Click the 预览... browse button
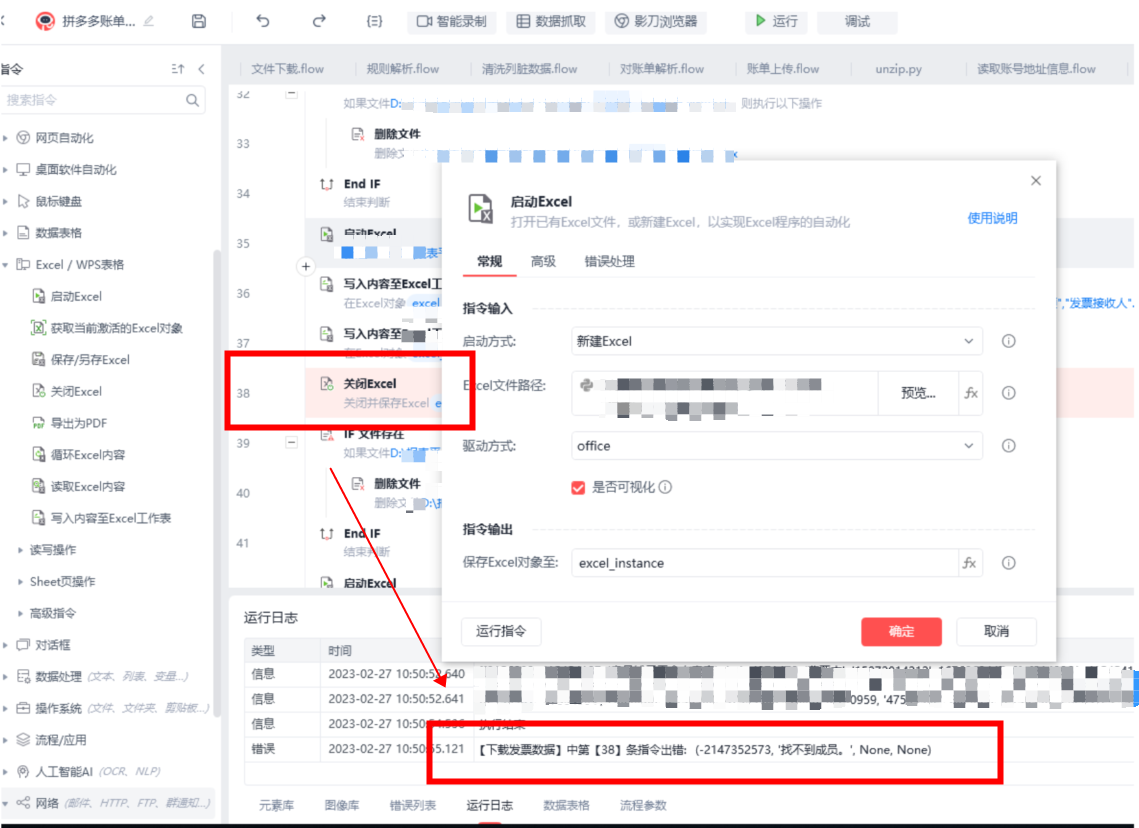1139x828 pixels. [918, 393]
